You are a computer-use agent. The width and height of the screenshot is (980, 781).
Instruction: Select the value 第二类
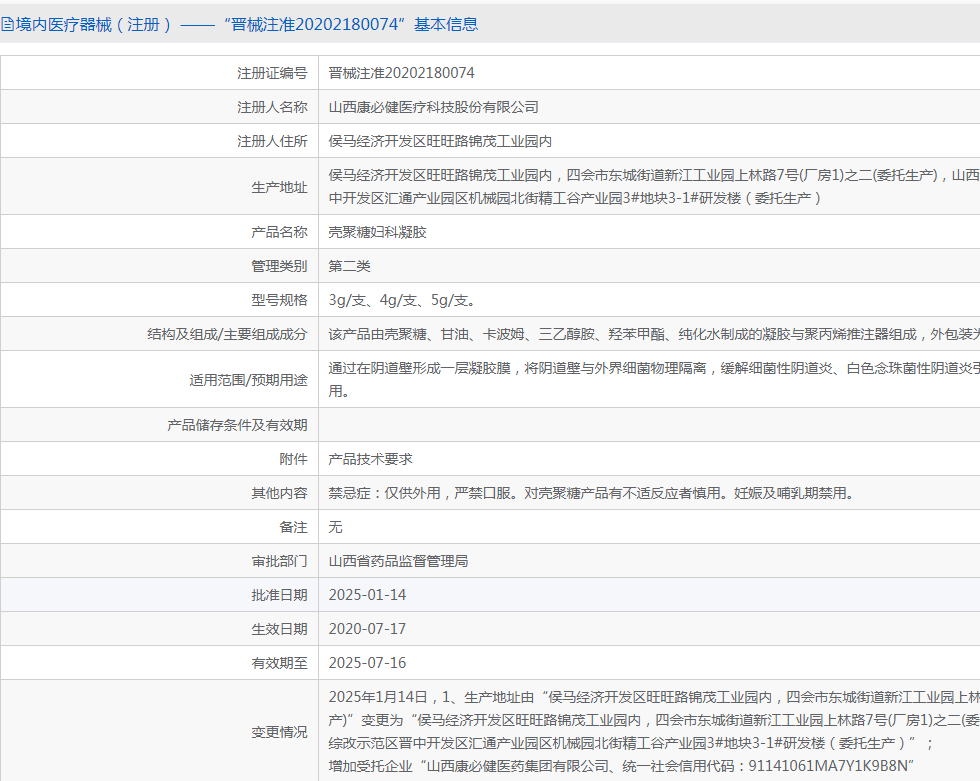349,266
